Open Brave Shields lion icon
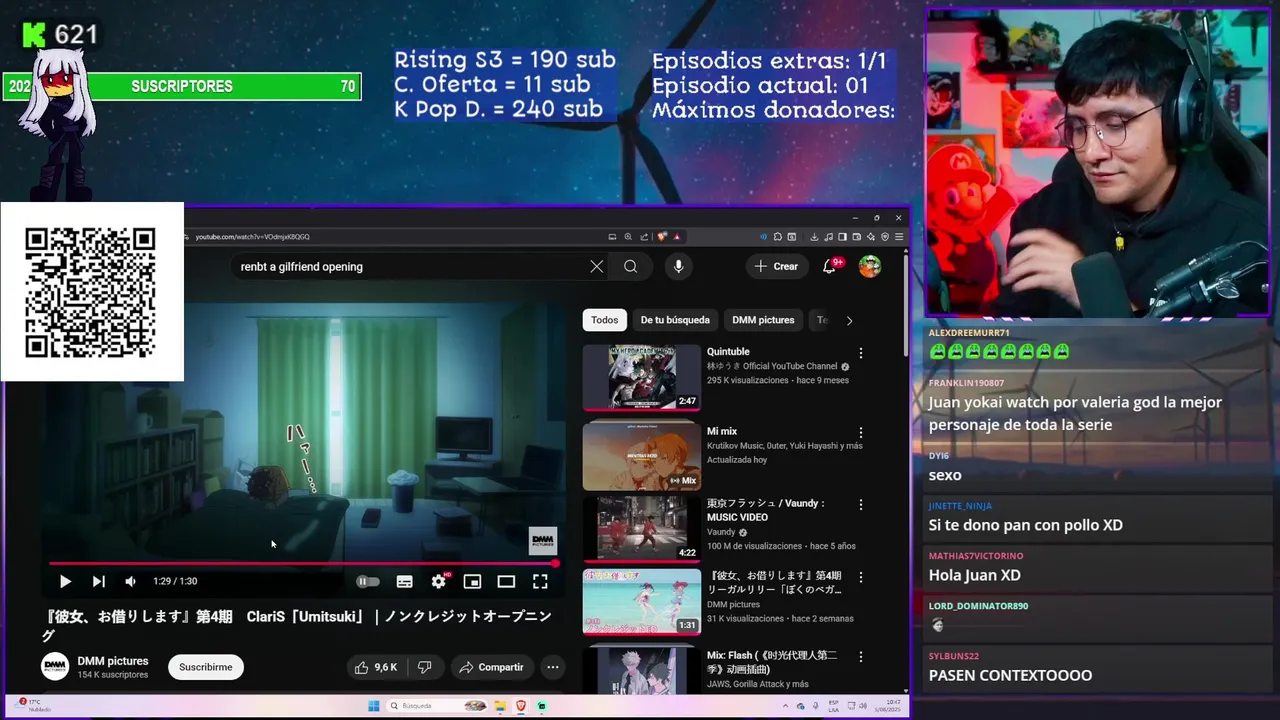 pyautogui.click(x=662, y=237)
